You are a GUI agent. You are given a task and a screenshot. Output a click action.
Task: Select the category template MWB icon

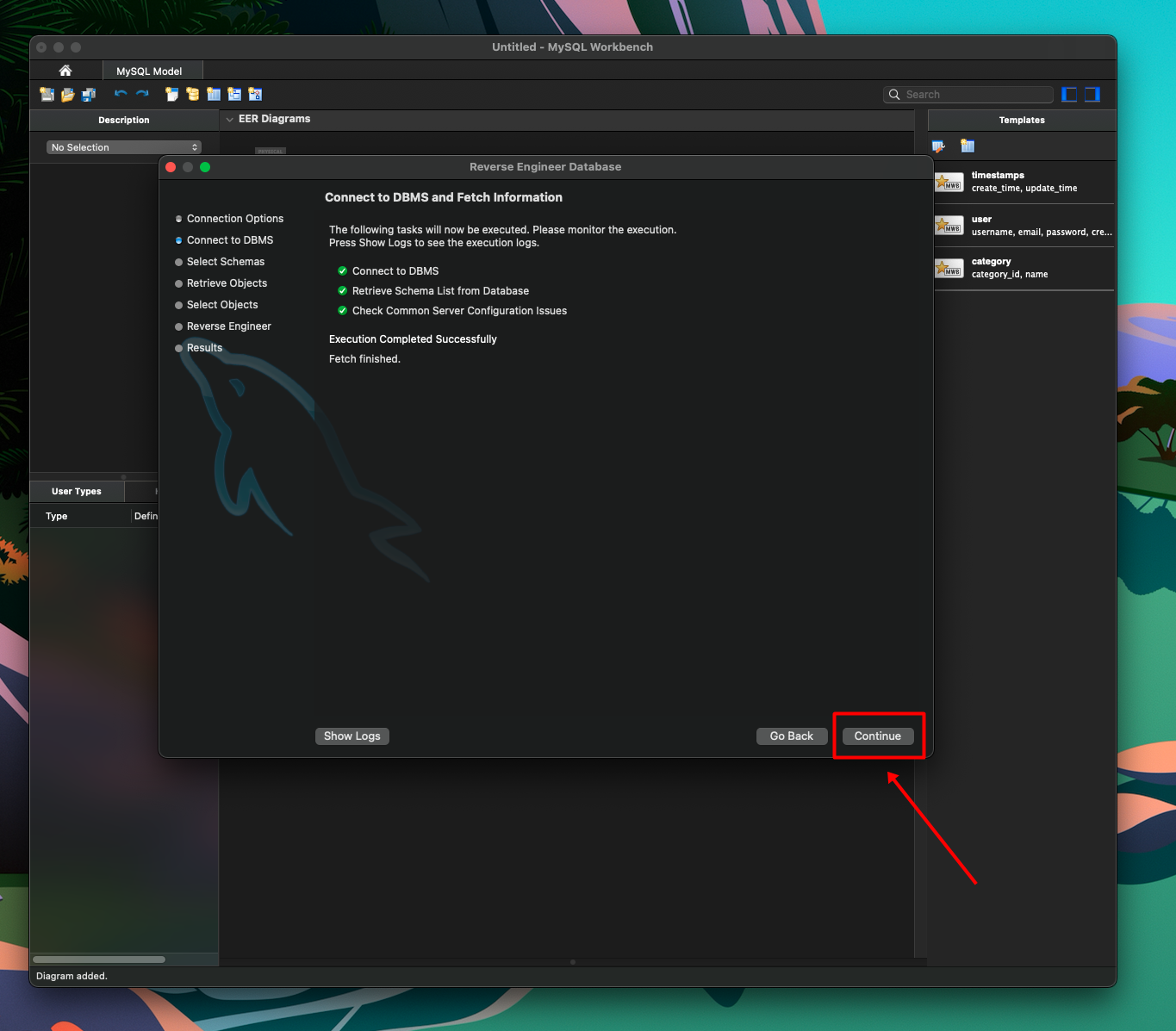pos(949,268)
